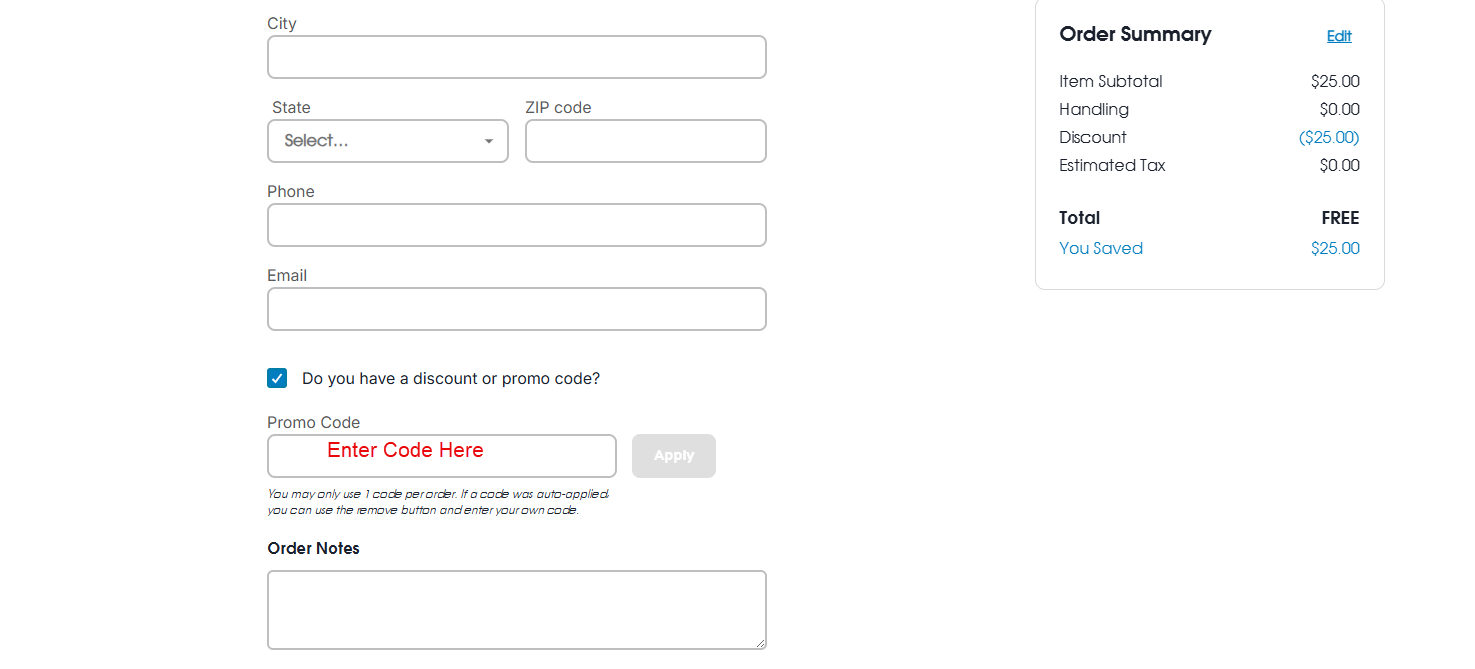Click the Order Summary heading
Viewport: 1475px width, 669px height.
point(1135,34)
